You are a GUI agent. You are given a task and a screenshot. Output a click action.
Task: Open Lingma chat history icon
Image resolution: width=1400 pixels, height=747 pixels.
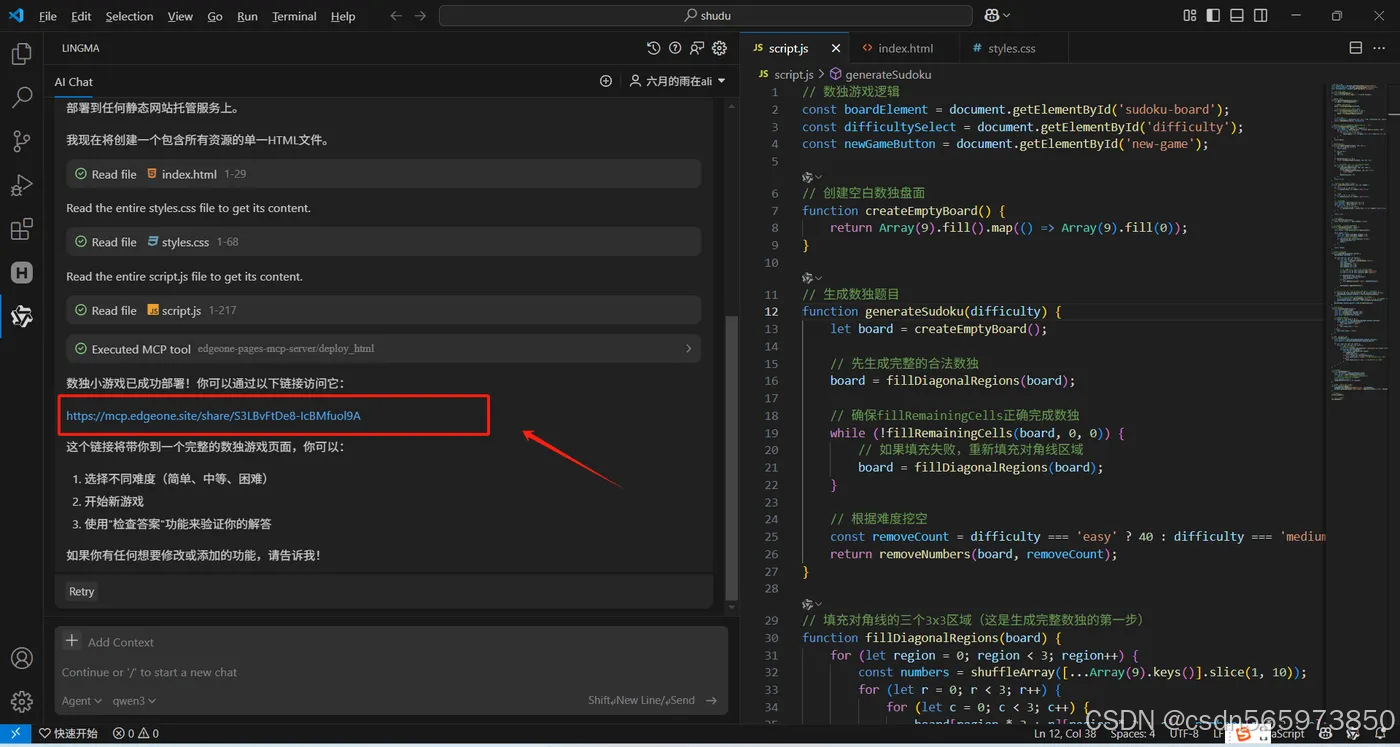(654, 48)
